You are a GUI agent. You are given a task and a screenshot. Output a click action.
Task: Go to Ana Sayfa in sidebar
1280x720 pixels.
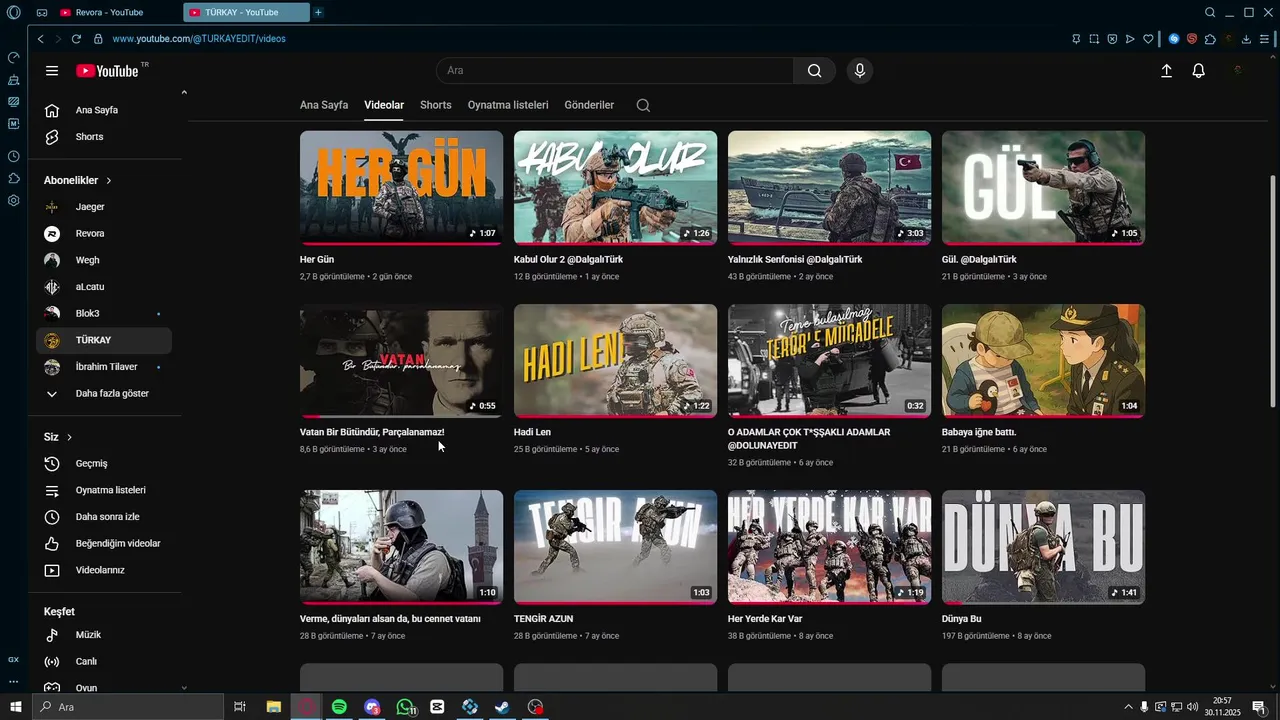tap(104, 110)
